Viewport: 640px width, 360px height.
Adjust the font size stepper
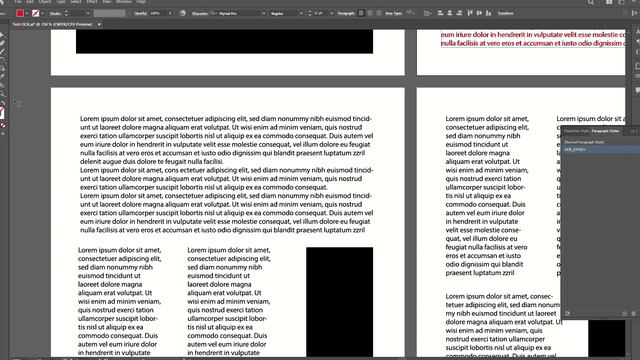(310, 13)
